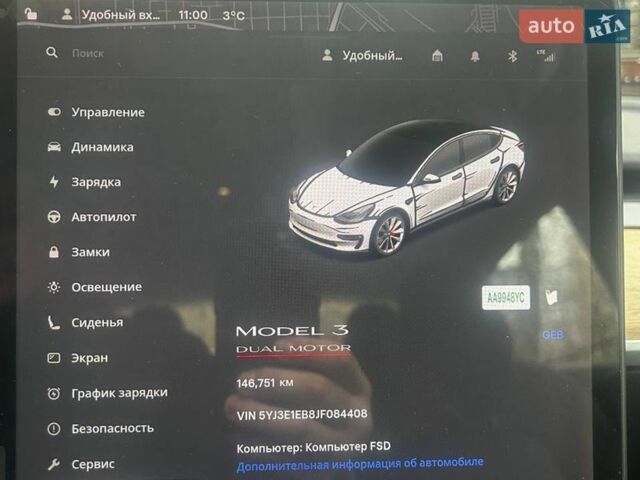640x480 pixels.
Task: Tap the unlocked padlock in status bar
Action: point(31,14)
